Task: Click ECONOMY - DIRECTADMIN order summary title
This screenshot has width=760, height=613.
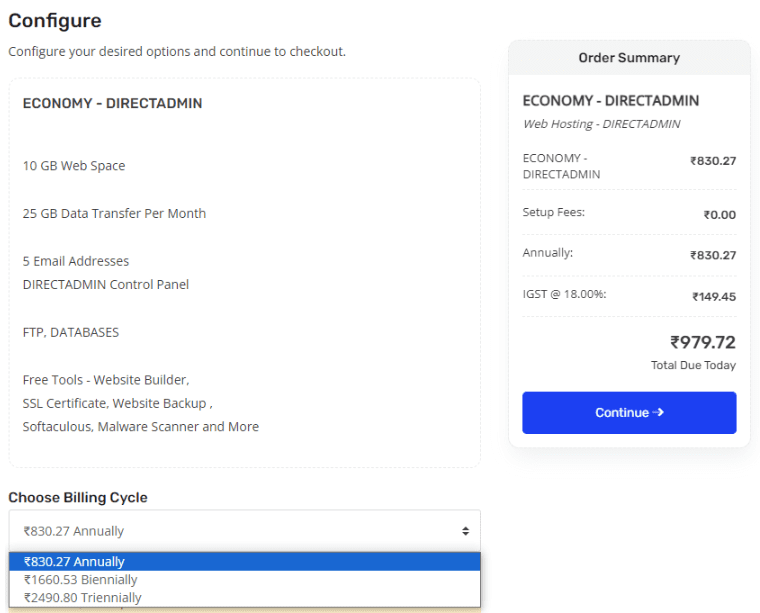Action: coord(611,100)
